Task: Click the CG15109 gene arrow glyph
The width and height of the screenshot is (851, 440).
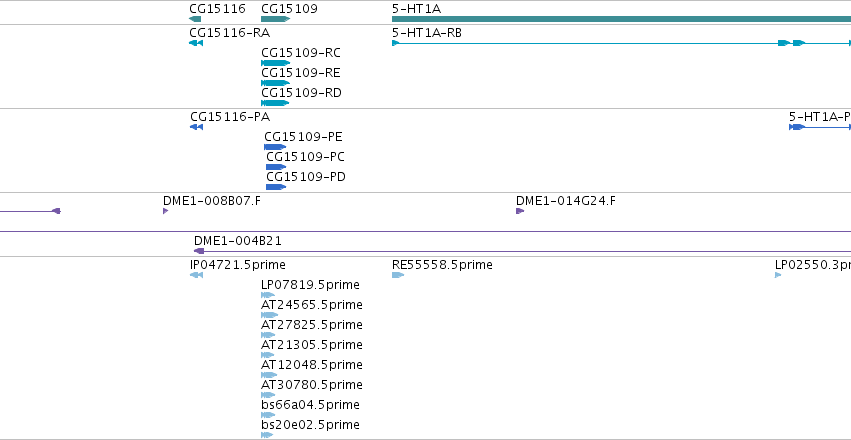Action: (x=276, y=19)
